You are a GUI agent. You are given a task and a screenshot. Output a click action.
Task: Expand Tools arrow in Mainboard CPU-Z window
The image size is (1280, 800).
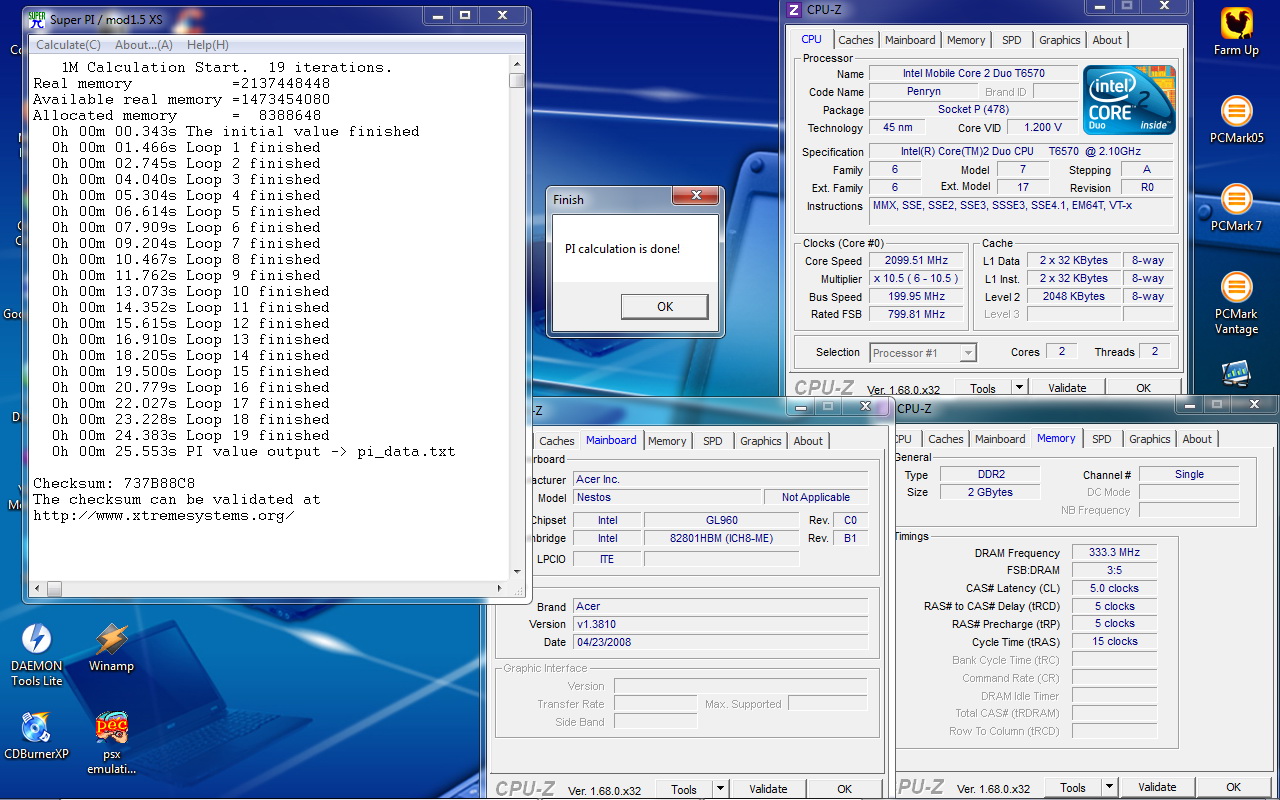pyautogui.click(x=720, y=789)
